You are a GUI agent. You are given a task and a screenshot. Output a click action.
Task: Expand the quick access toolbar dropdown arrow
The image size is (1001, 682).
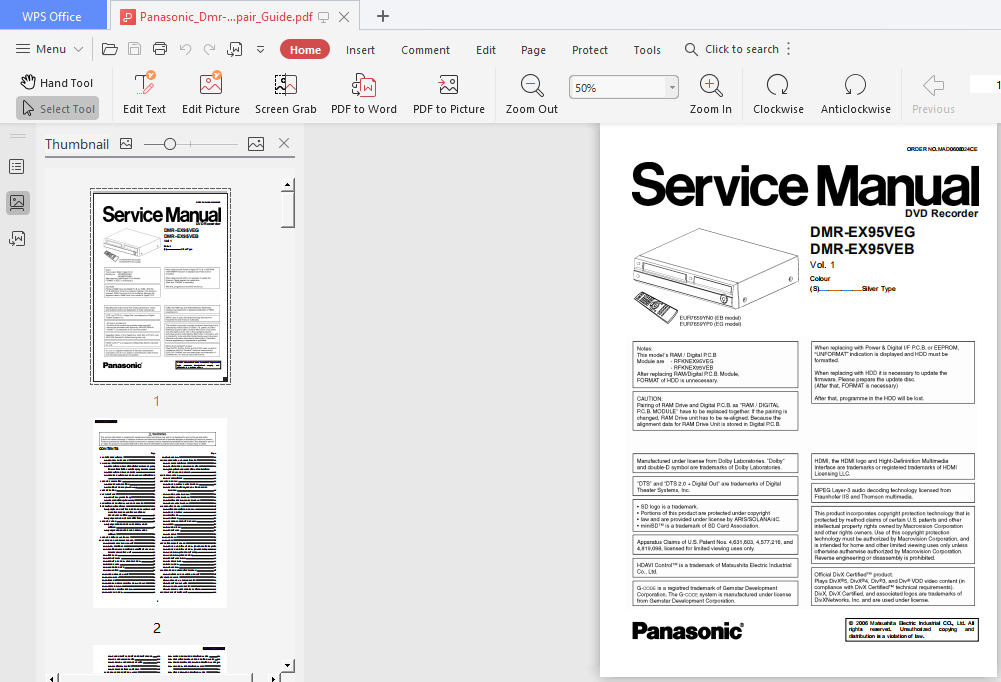tap(260, 49)
